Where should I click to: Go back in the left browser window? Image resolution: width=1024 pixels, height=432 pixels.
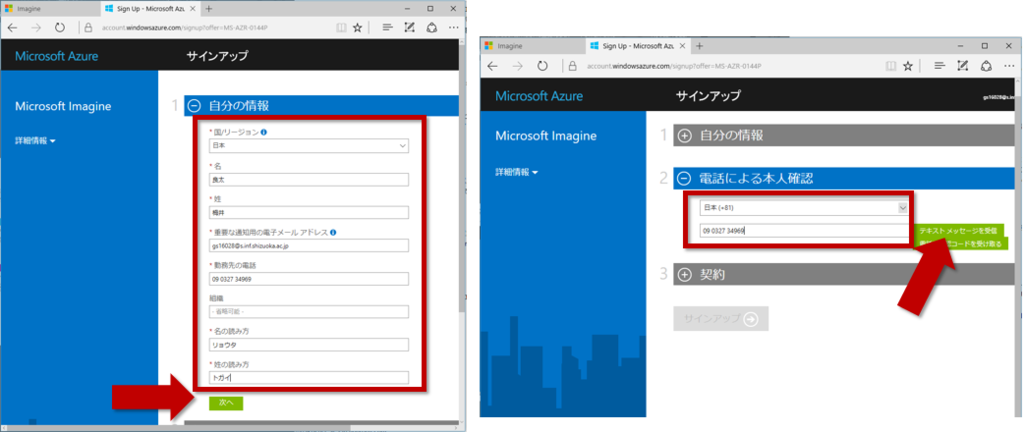pyautogui.click(x=12, y=28)
